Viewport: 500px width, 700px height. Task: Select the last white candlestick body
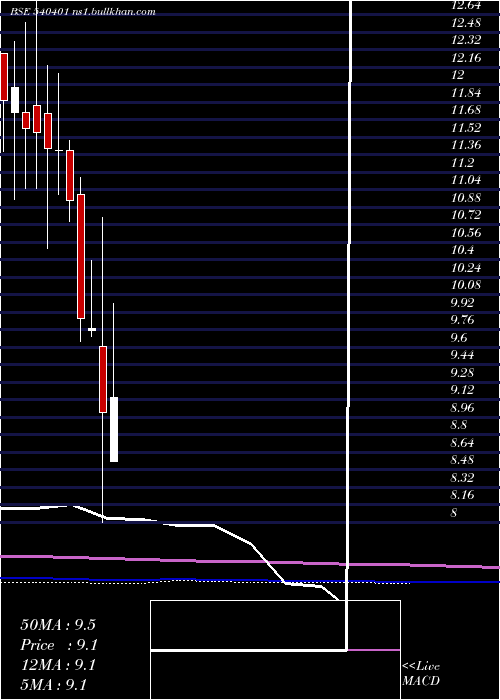coord(114,429)
